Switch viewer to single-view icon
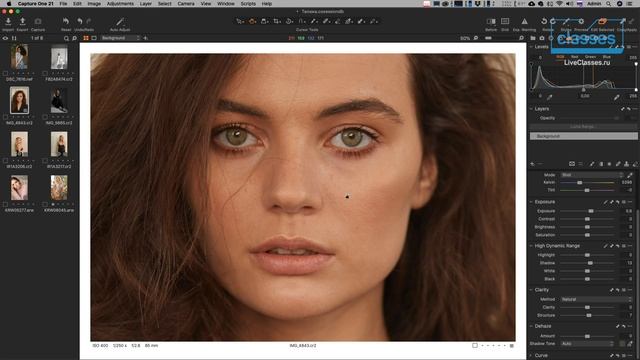640x360 pixels. (94, 38)
